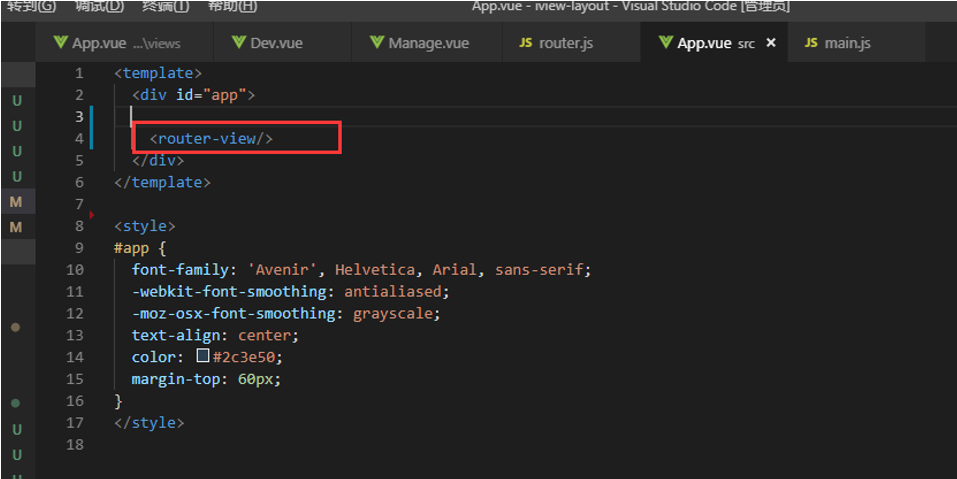Viewport: 957px width, 479px height.
Task: Switch to the App.vue ...\views tab
Action: click(x=124, y=43)
